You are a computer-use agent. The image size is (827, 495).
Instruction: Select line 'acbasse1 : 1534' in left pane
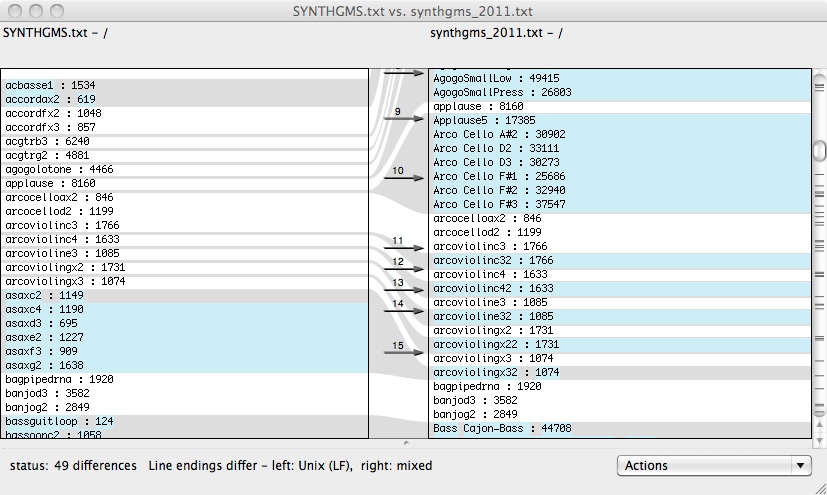point(184,85)
